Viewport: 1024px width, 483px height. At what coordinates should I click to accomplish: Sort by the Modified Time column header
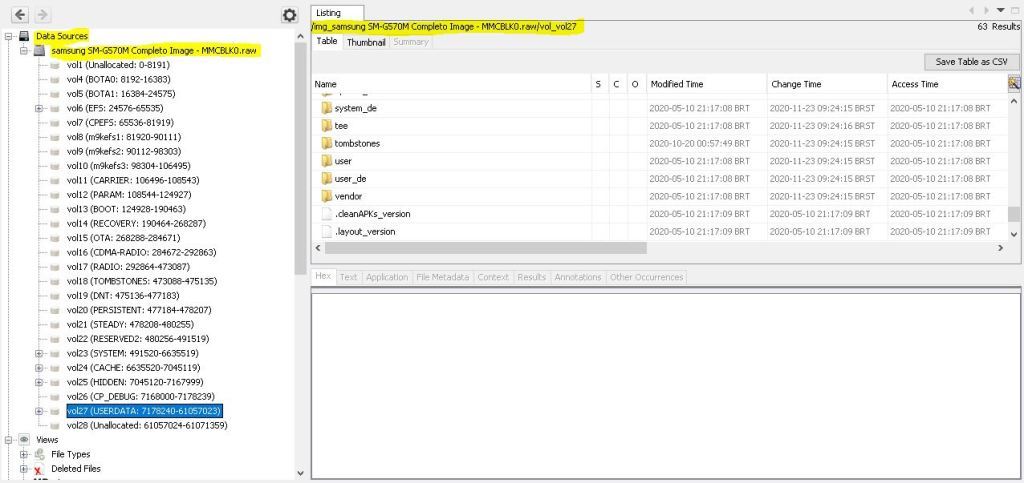(676, 84)
